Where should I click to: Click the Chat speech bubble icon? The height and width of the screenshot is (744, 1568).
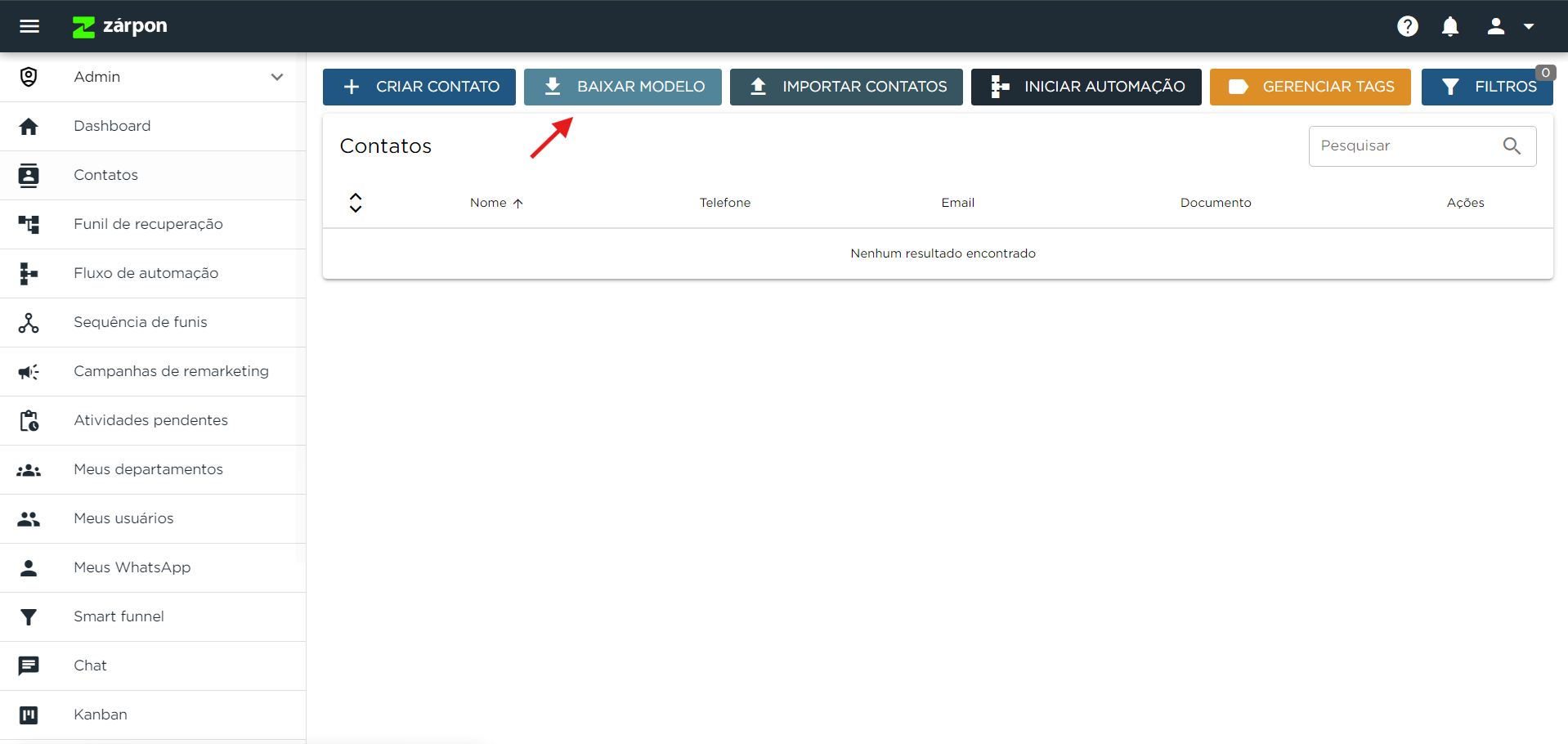pyautogui.click(x=29, y=666)
